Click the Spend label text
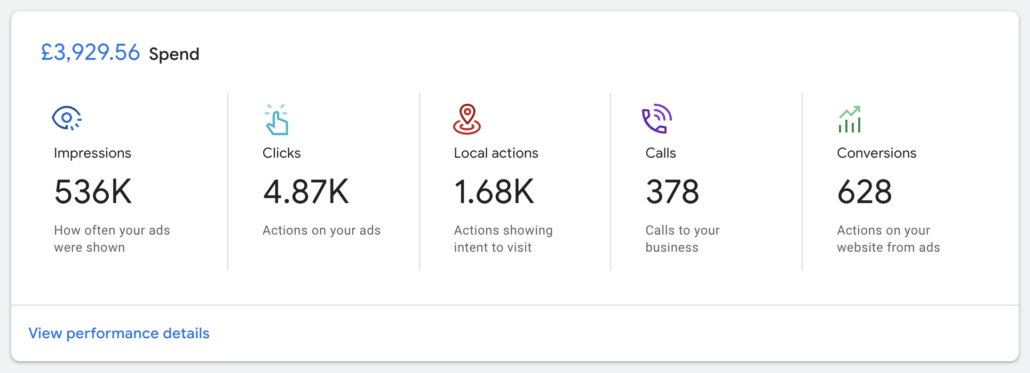 (x=174, y=55)
